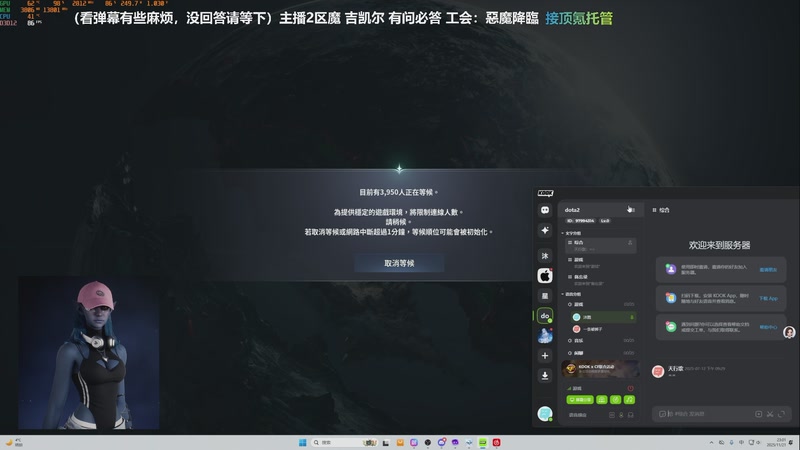Click expand input icon in message bar

[782, 414]
